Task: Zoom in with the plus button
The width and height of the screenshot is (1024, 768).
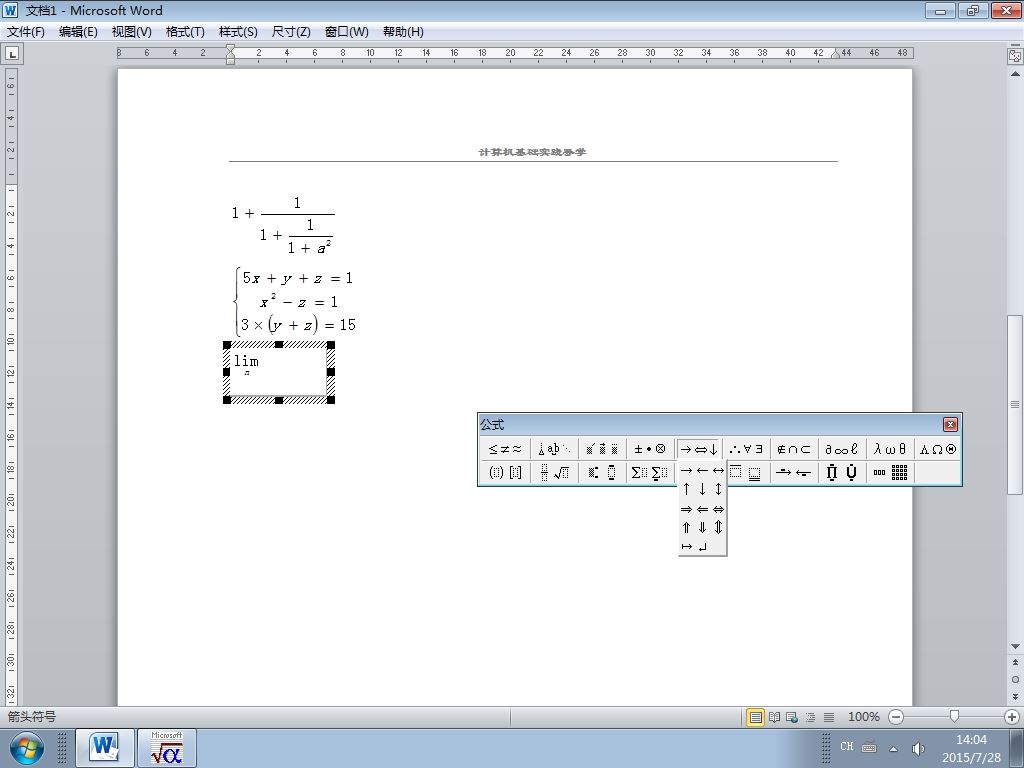Action: pos(1012,717)
